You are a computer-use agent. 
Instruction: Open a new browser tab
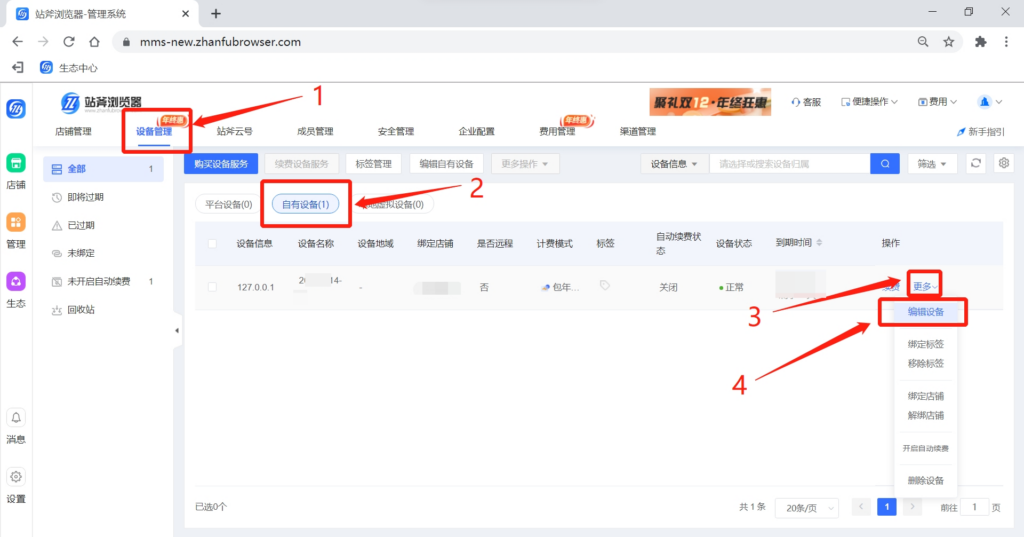point(216,14)
